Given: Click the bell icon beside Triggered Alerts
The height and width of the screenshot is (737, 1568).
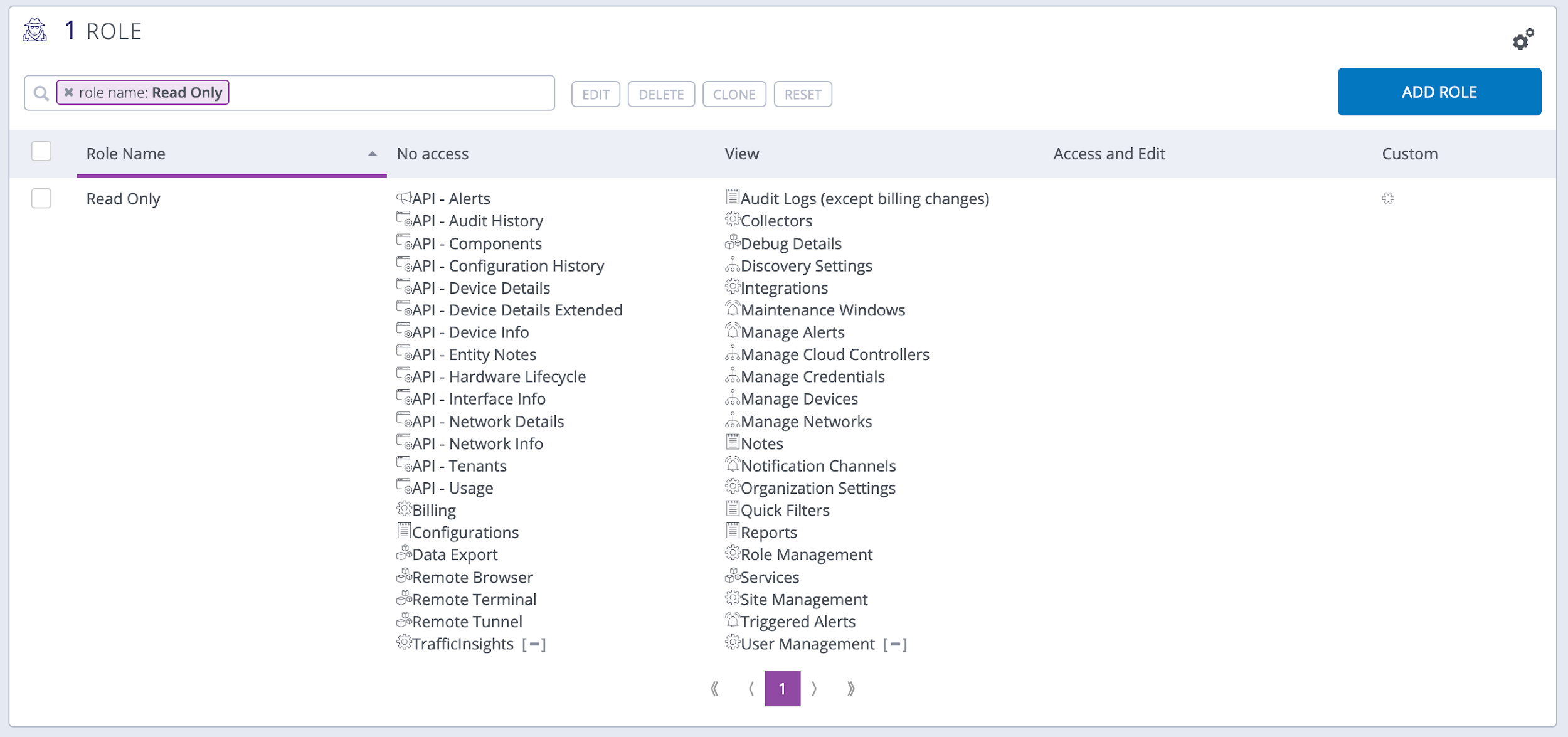Looking at the screenshot, I should pos(732,620).
